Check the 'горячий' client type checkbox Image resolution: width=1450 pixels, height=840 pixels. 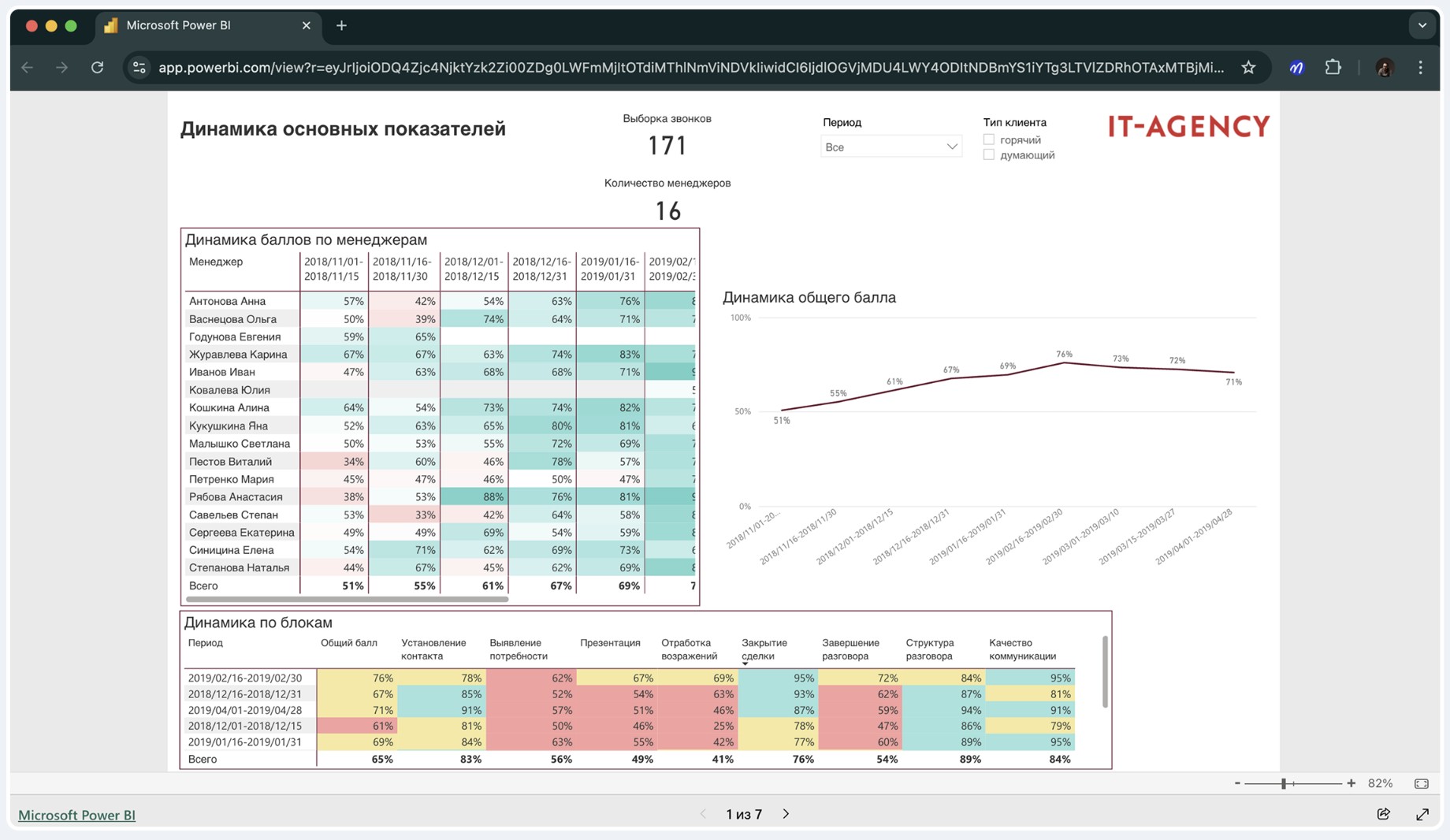coord(989,139)
